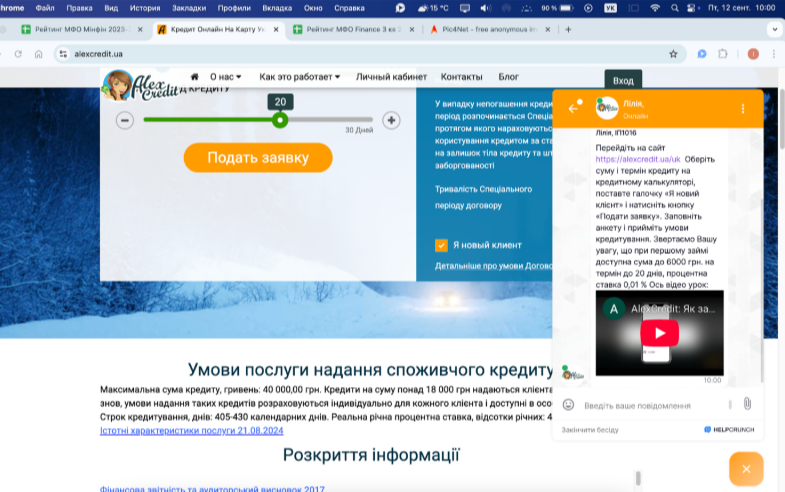Screen dimensions: 785x492
Task: Open Істотні характеристики послуги 21.08.2024 link
Action: coord(192,430)
